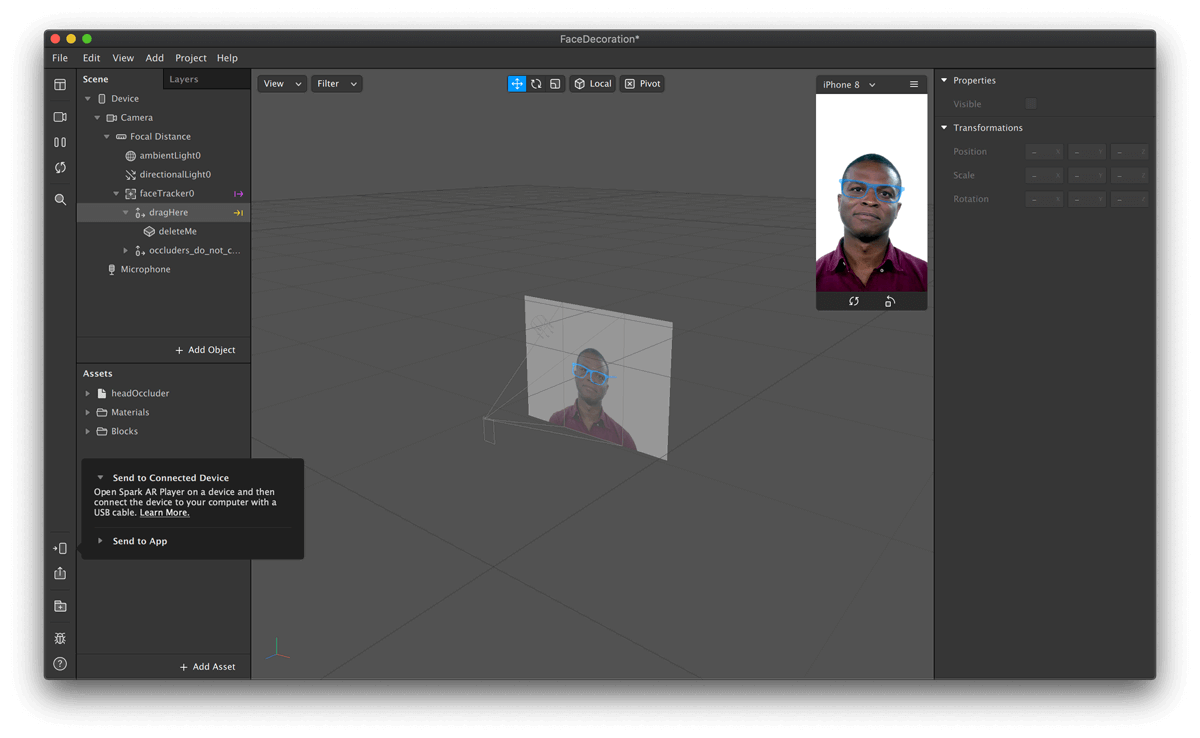This screenshot has width=1200, height=738.
Task: Expand the headOccluder asset
Action: [88, 394]
